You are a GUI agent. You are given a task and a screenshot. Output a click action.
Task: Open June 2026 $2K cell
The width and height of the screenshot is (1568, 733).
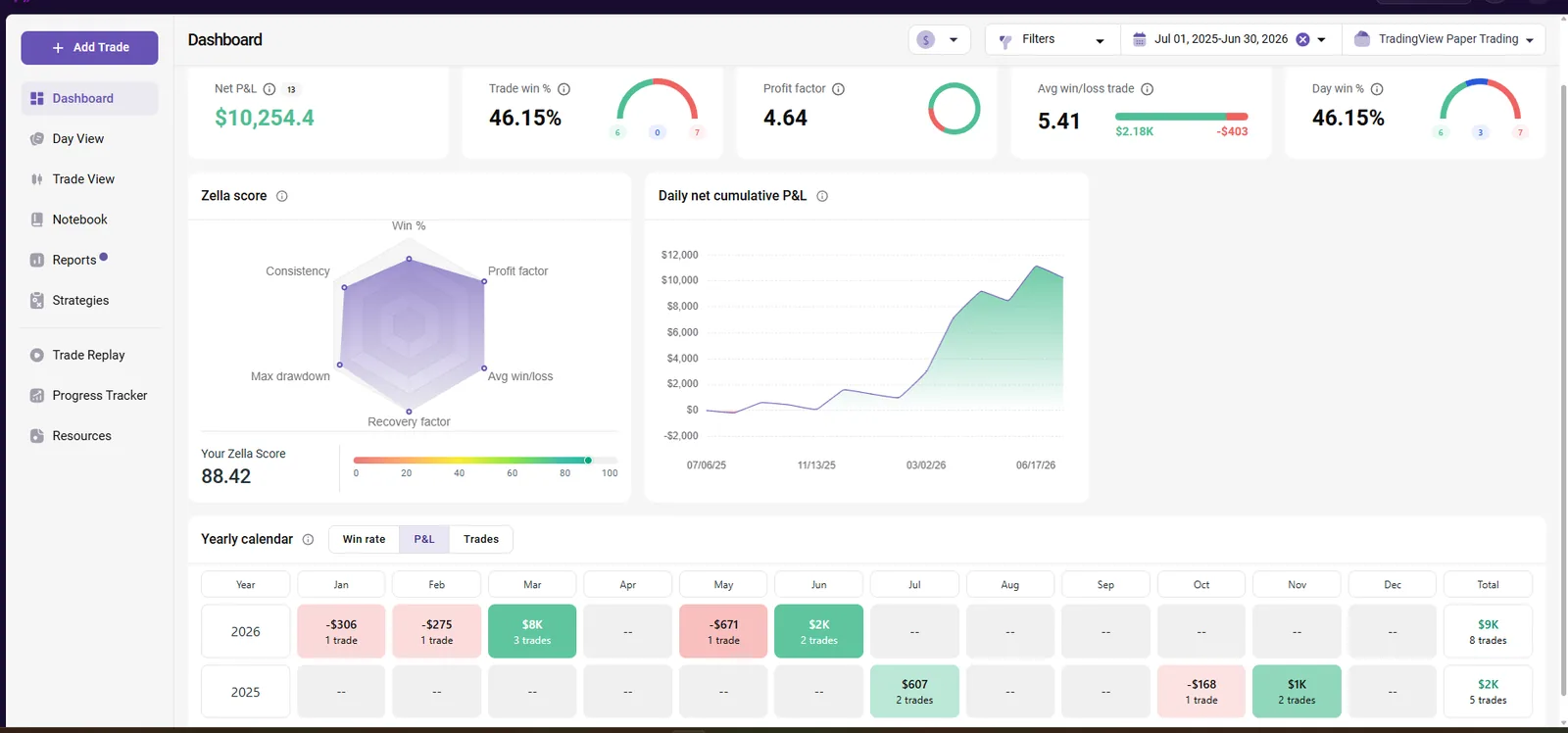819,631
